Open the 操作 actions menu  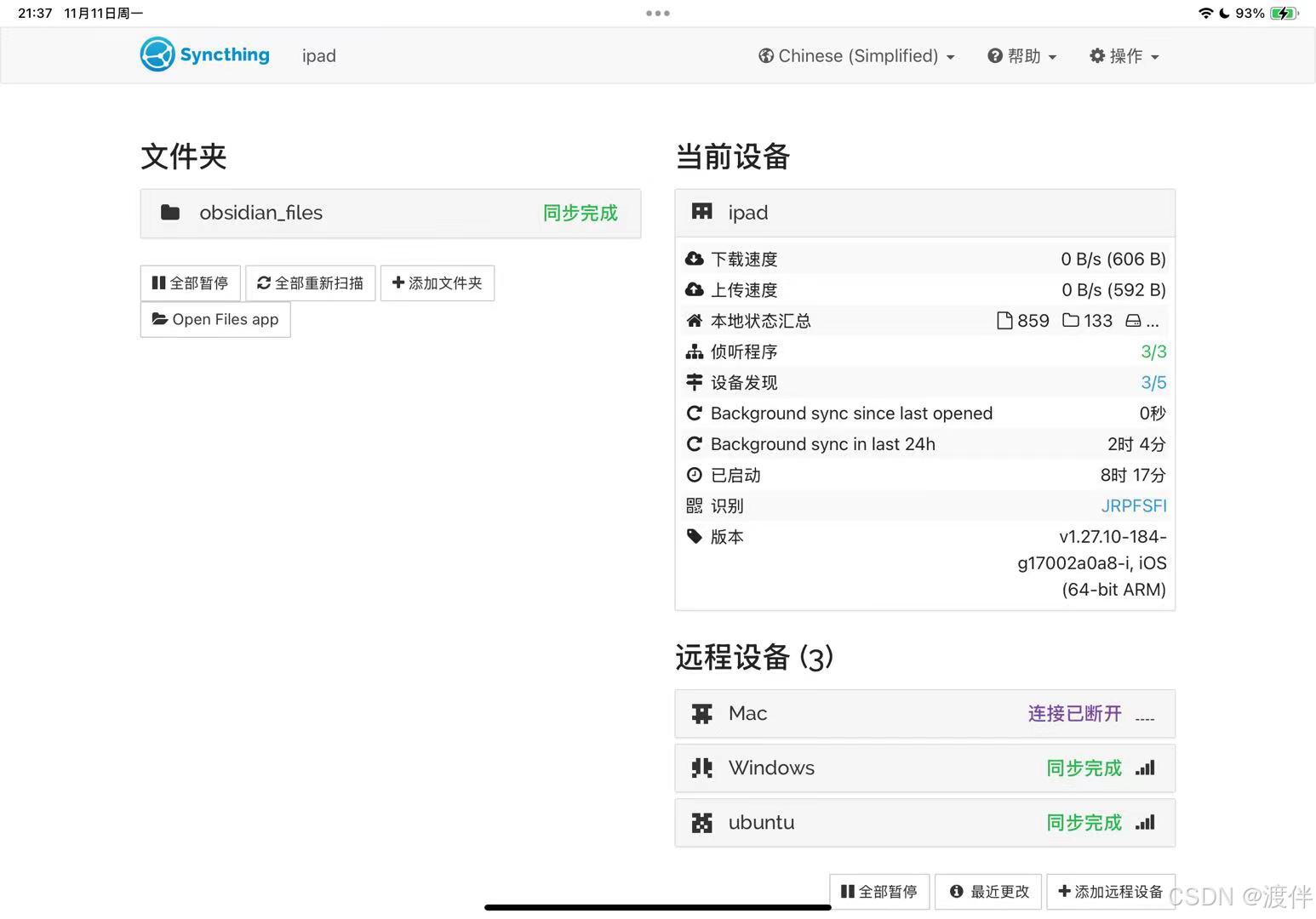pyautogui.click(x=1124, y=56)
